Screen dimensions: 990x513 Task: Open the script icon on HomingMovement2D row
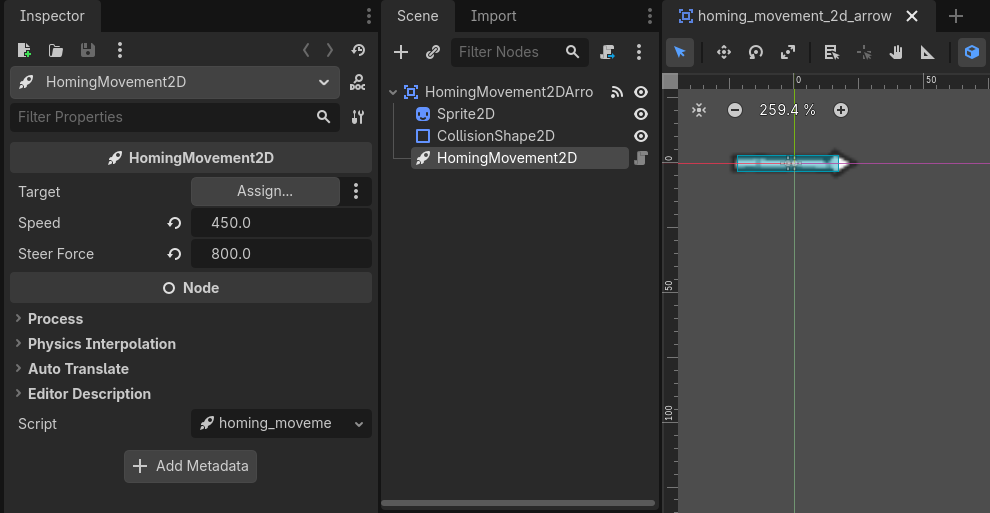pyautogui.click(x=641, y=158)
